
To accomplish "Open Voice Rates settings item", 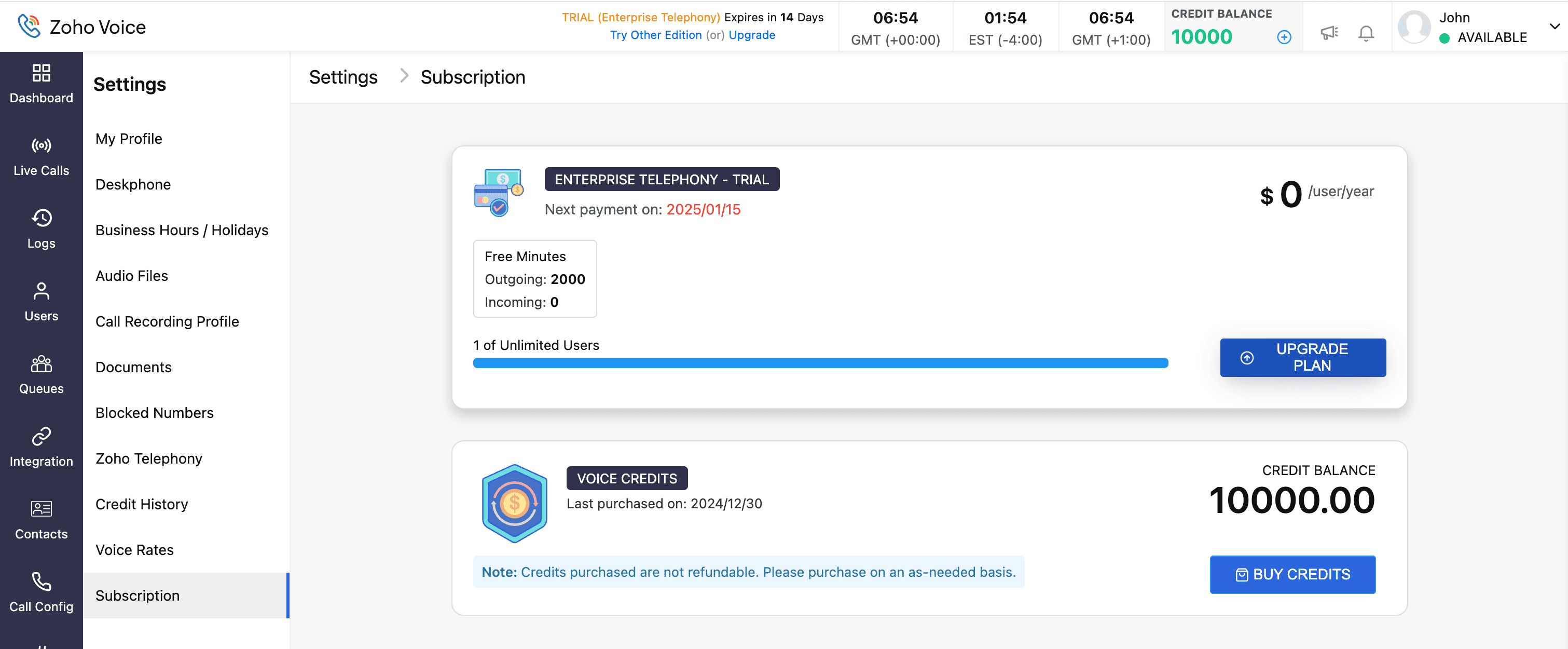I will point(134,550).
